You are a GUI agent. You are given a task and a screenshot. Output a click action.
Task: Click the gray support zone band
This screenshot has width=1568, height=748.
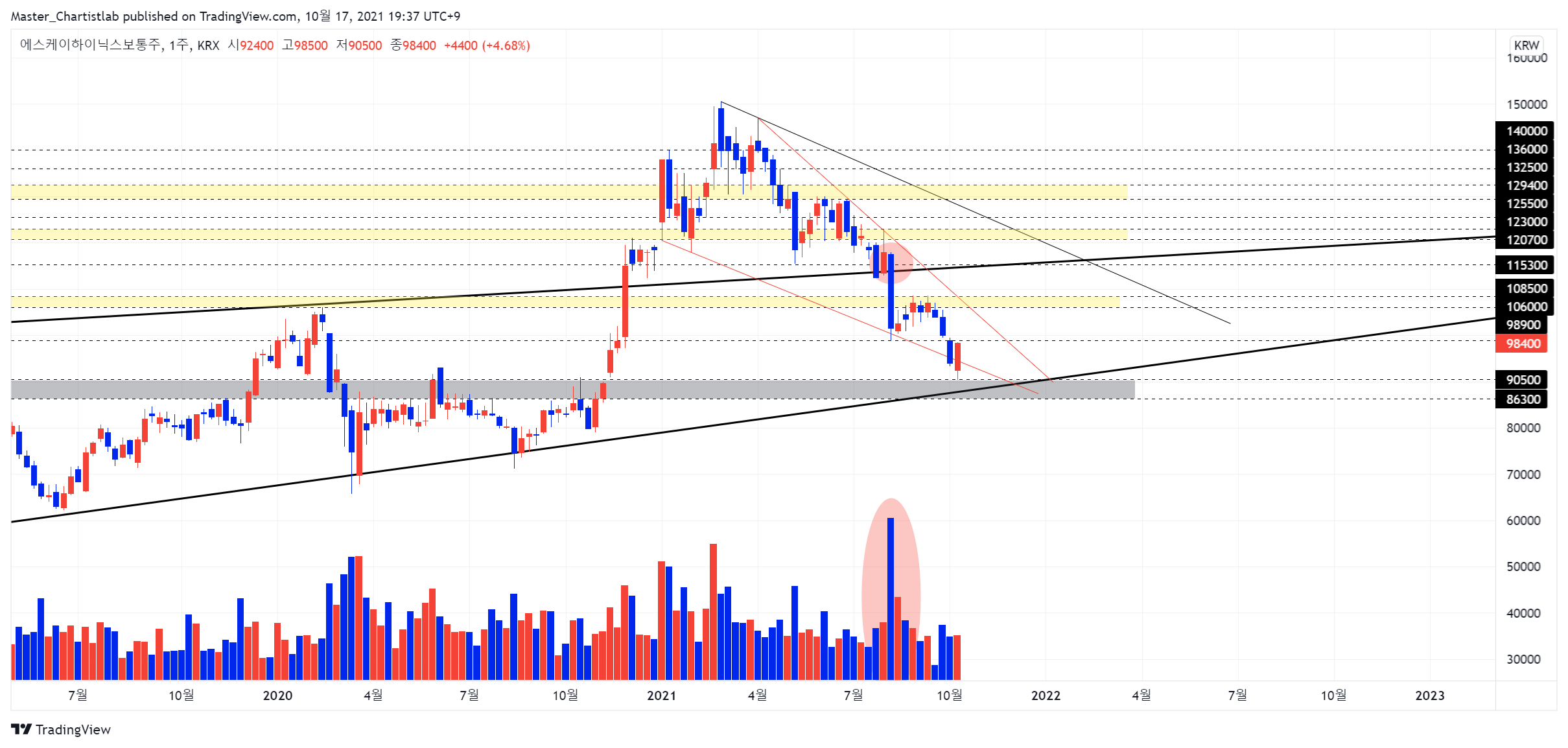coord(573,389)
